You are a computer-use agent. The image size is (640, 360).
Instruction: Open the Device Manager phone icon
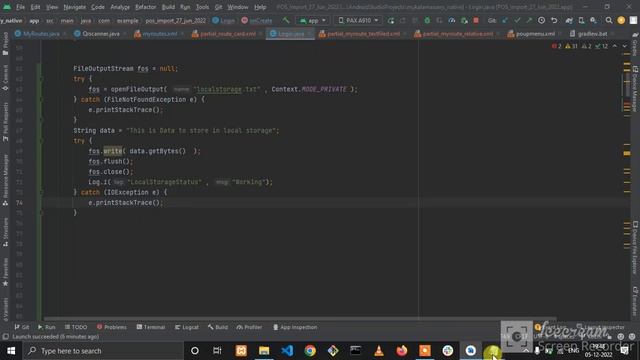pyautogui.click(x=581, y=20)
